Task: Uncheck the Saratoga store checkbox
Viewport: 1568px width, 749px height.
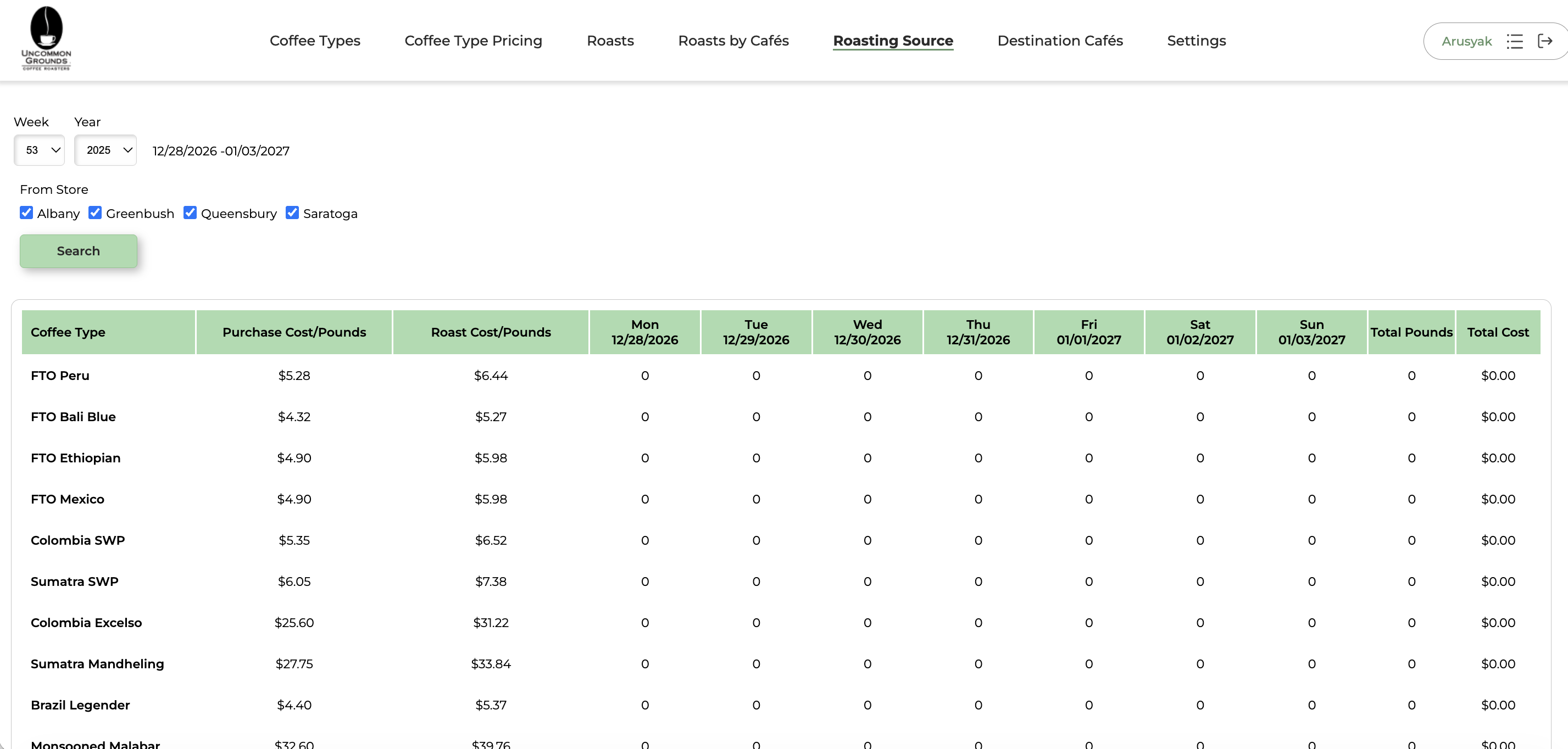Action: tap(292, 213)
